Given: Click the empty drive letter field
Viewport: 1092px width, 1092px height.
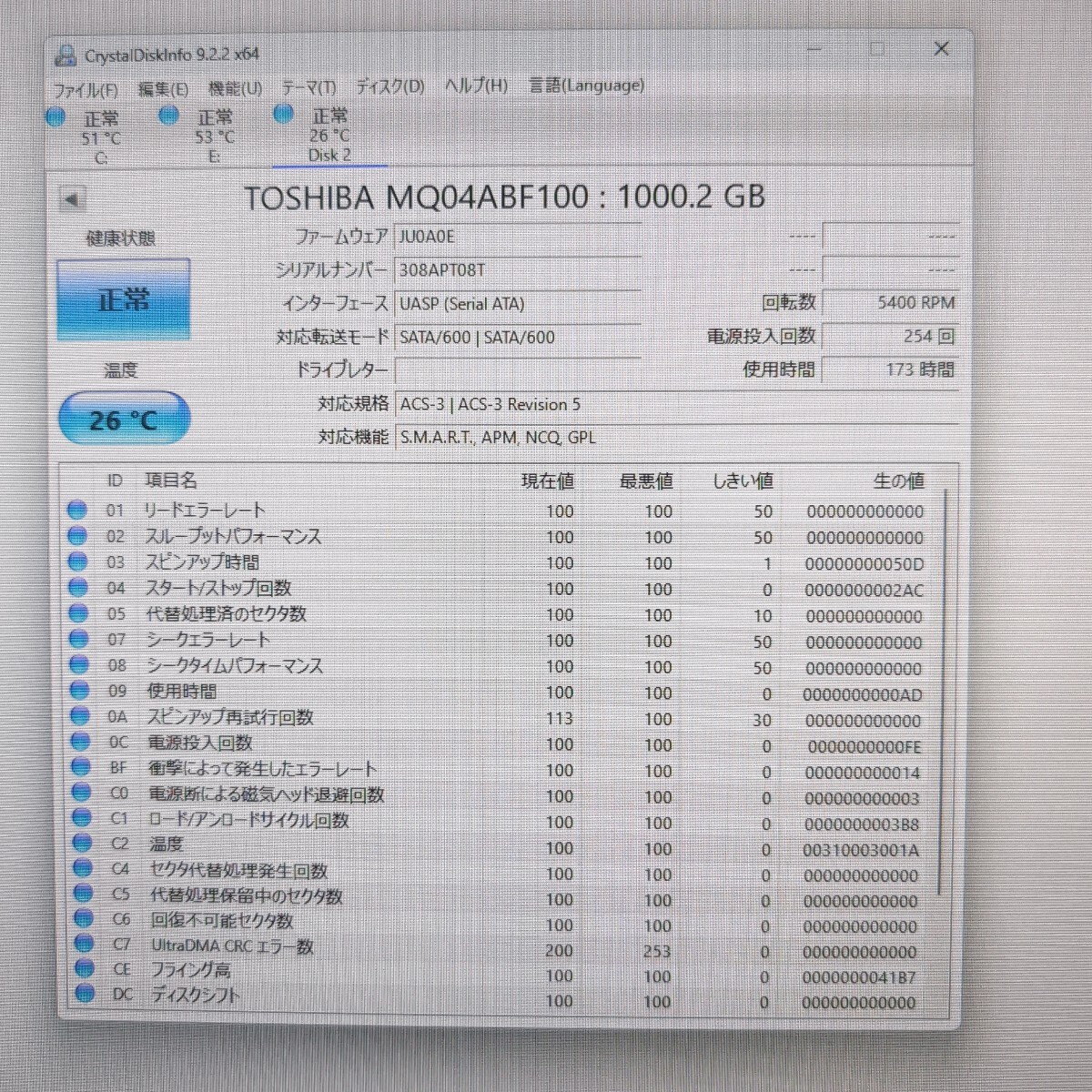Looking at the screenshot, I should 518,370.
